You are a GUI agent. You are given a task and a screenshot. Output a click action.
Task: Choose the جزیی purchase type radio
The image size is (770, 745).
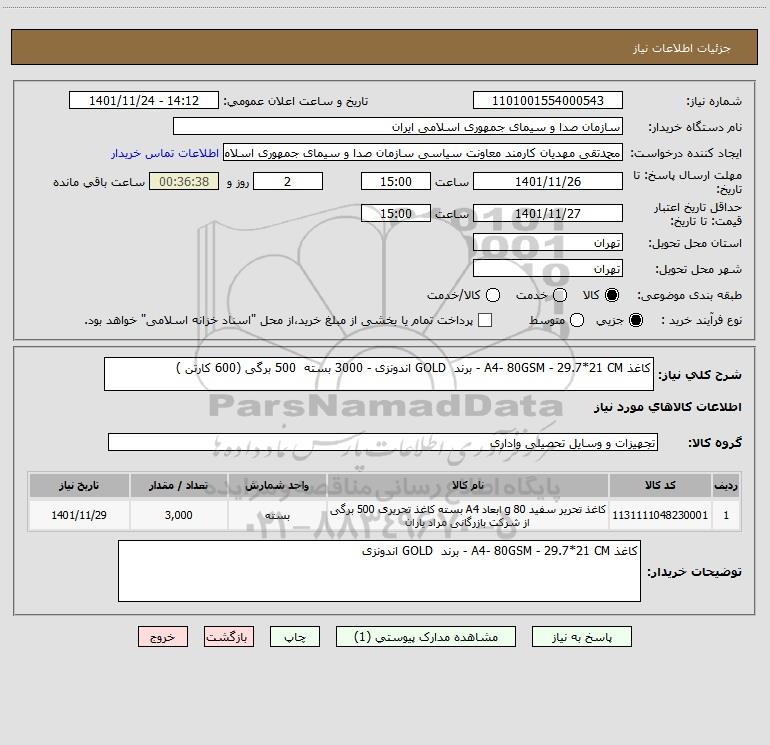(x=636, y=320)
